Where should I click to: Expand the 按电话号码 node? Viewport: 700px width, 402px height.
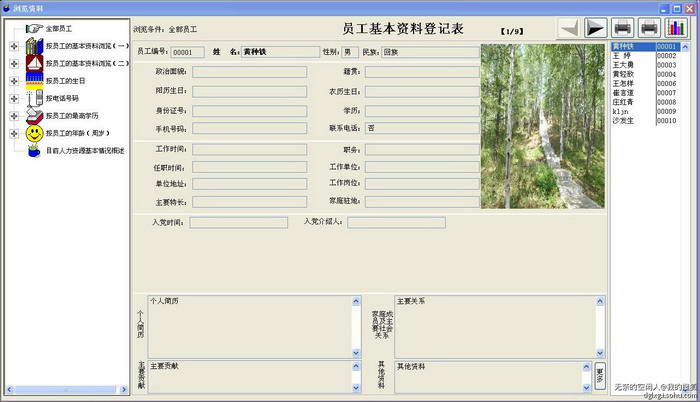(x=14, y=98)
